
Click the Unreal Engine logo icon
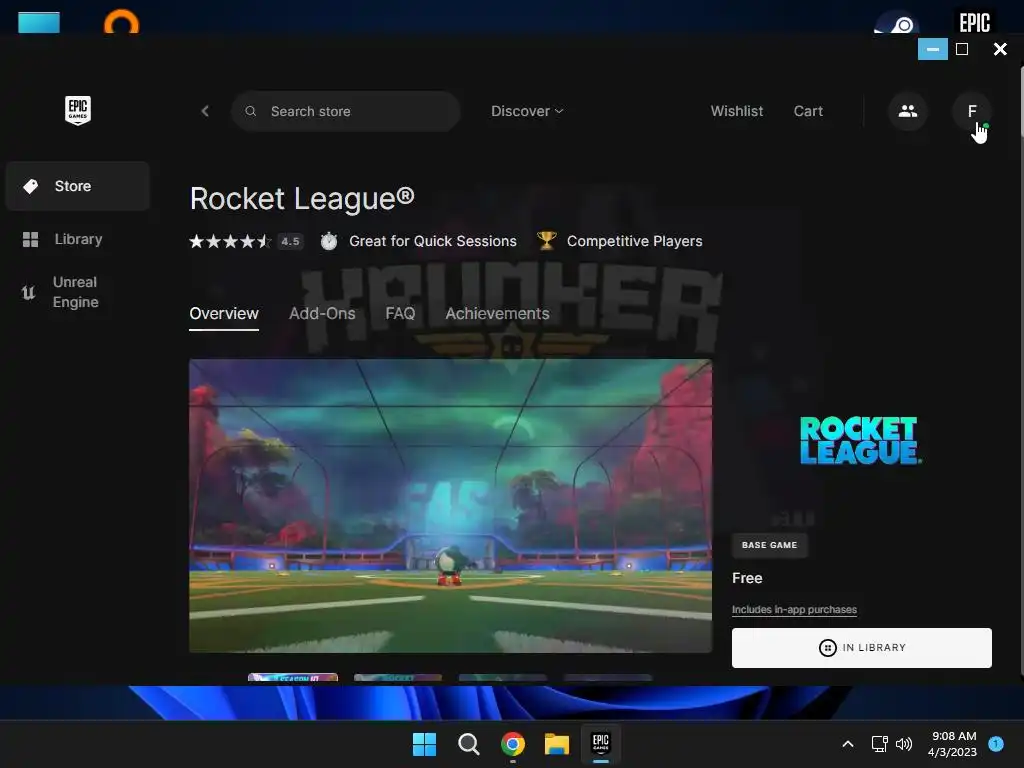coord(28,292)
